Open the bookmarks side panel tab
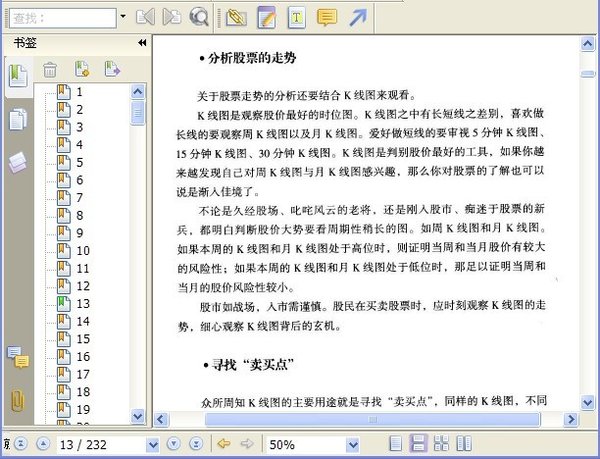This screenshot has width=600, height=459. (18, 76)
